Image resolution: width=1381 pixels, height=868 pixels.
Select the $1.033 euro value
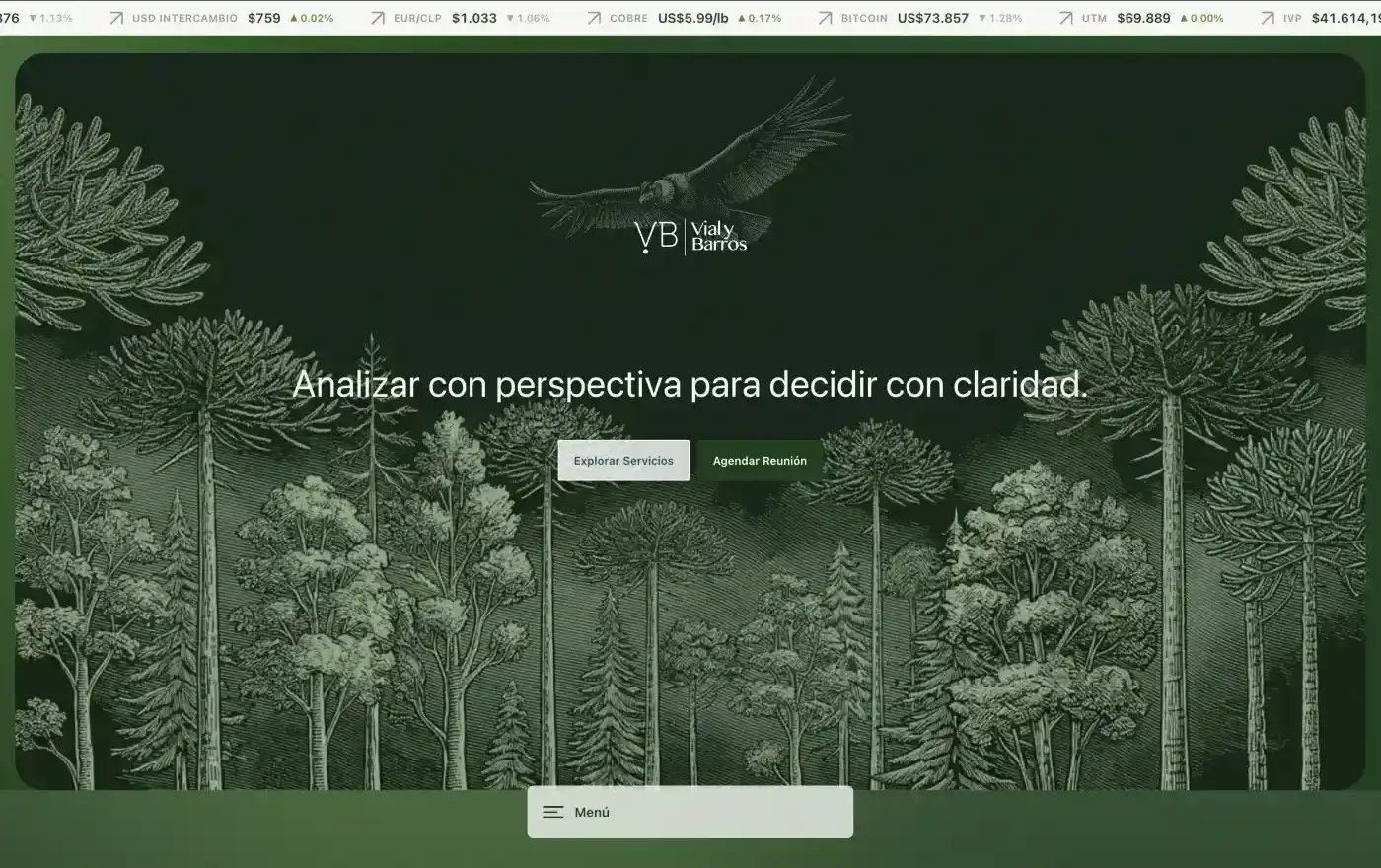click(x=474, y=18)
